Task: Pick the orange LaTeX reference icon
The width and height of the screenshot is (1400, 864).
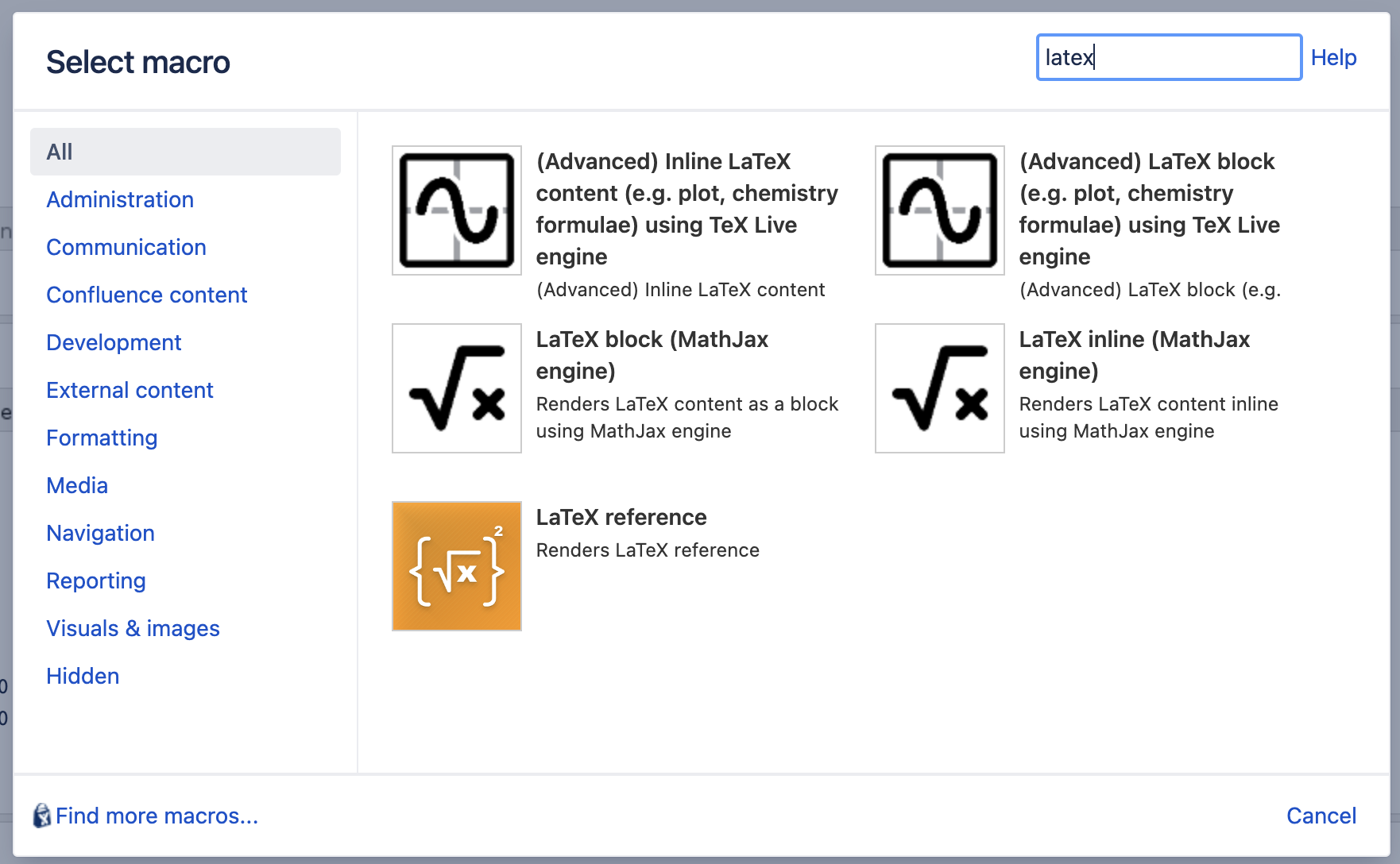Action: [x=457, y=566]
